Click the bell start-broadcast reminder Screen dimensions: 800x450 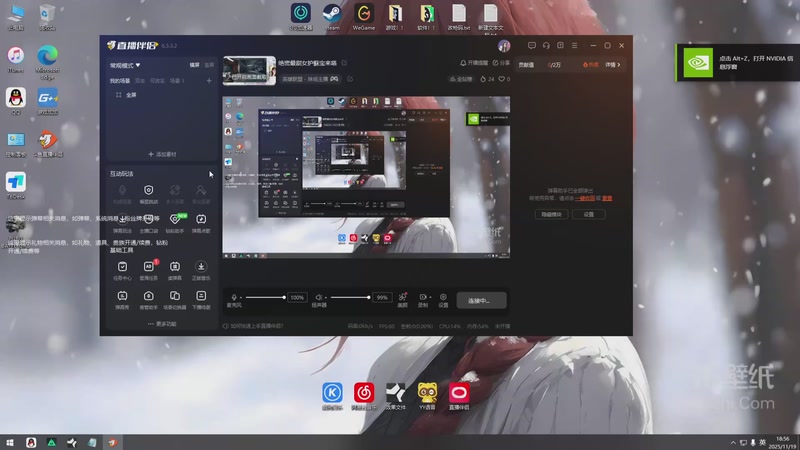tap(474, 63)
